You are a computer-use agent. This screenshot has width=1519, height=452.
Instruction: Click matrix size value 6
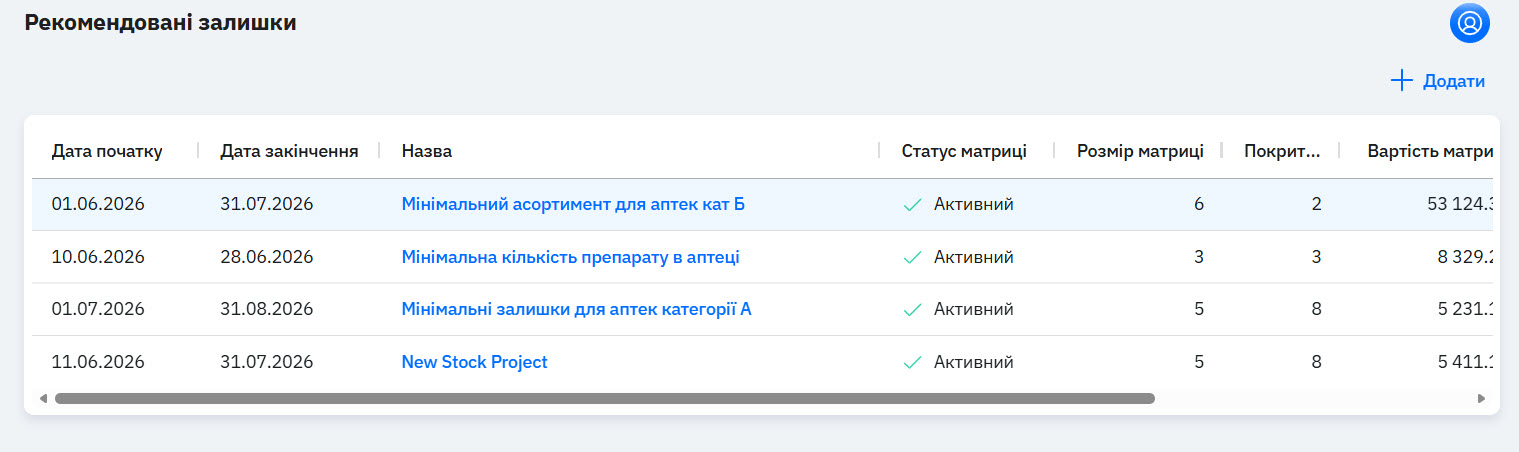pos(1198,204)
